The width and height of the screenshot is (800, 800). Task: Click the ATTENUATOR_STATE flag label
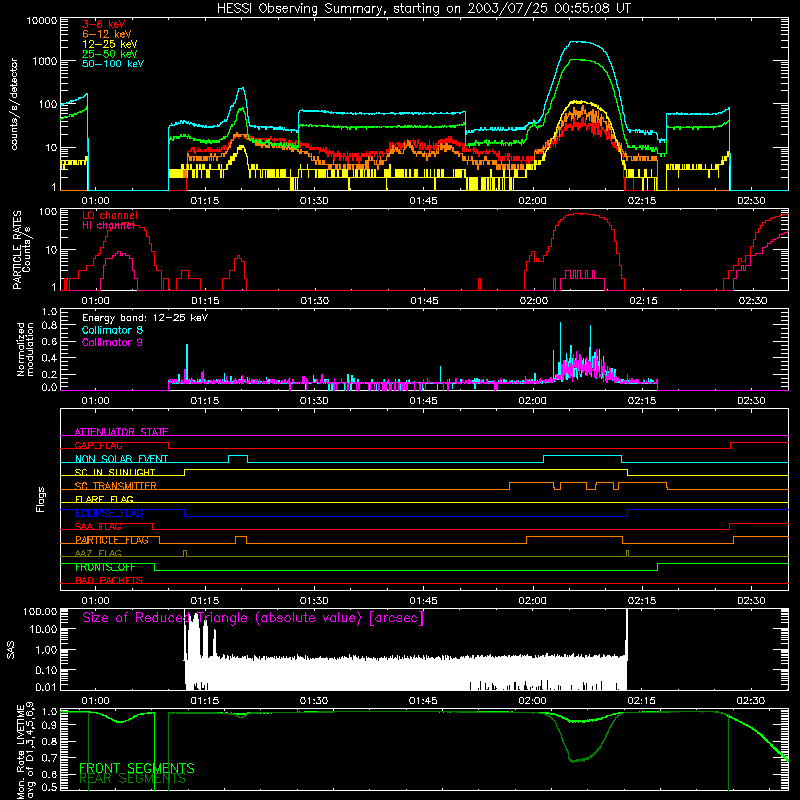point(121,432)
